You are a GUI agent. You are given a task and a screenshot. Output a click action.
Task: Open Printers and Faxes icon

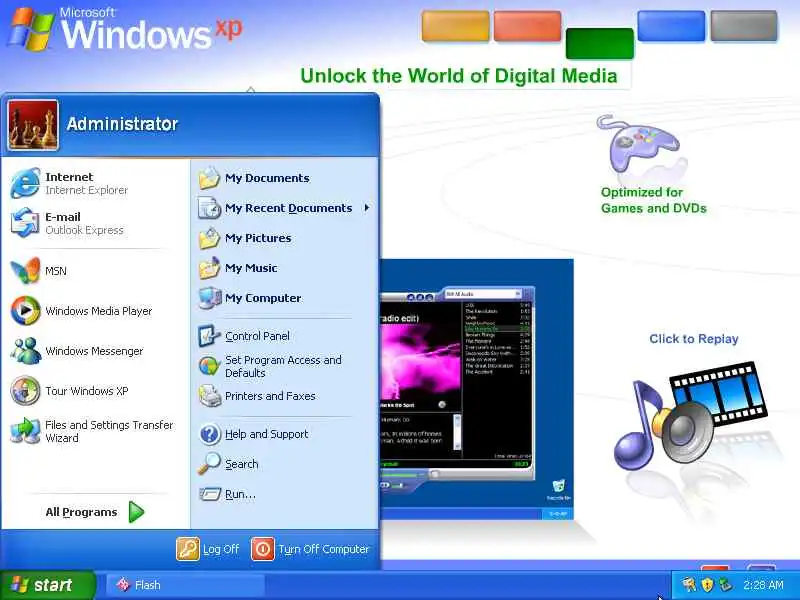209,396
